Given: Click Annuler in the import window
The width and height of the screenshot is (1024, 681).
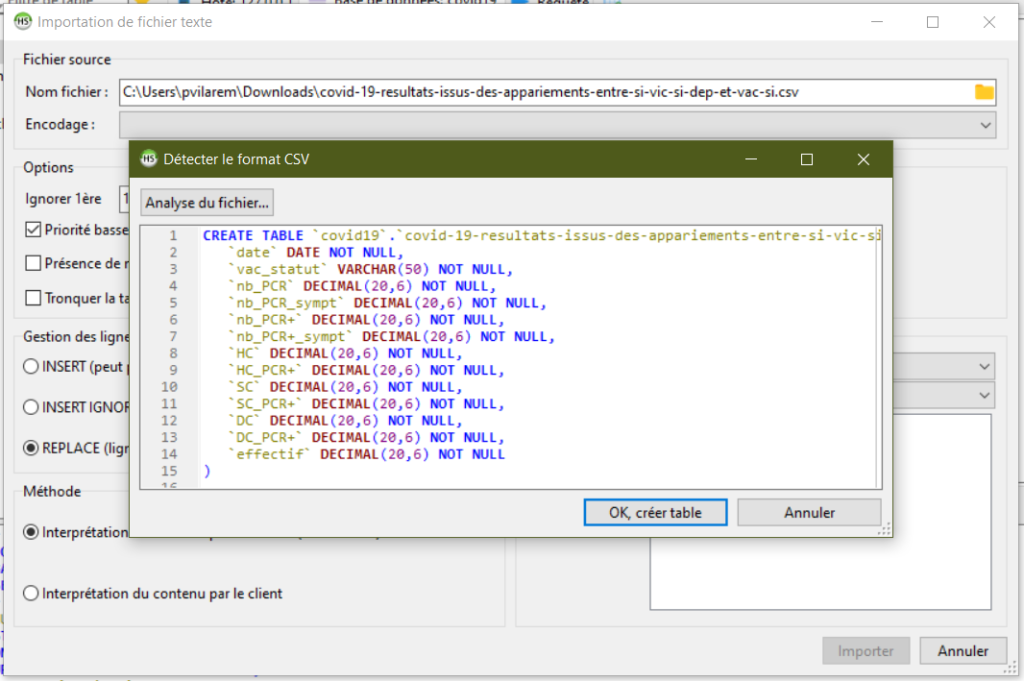Looking at the screenshot, I should 963,650.
